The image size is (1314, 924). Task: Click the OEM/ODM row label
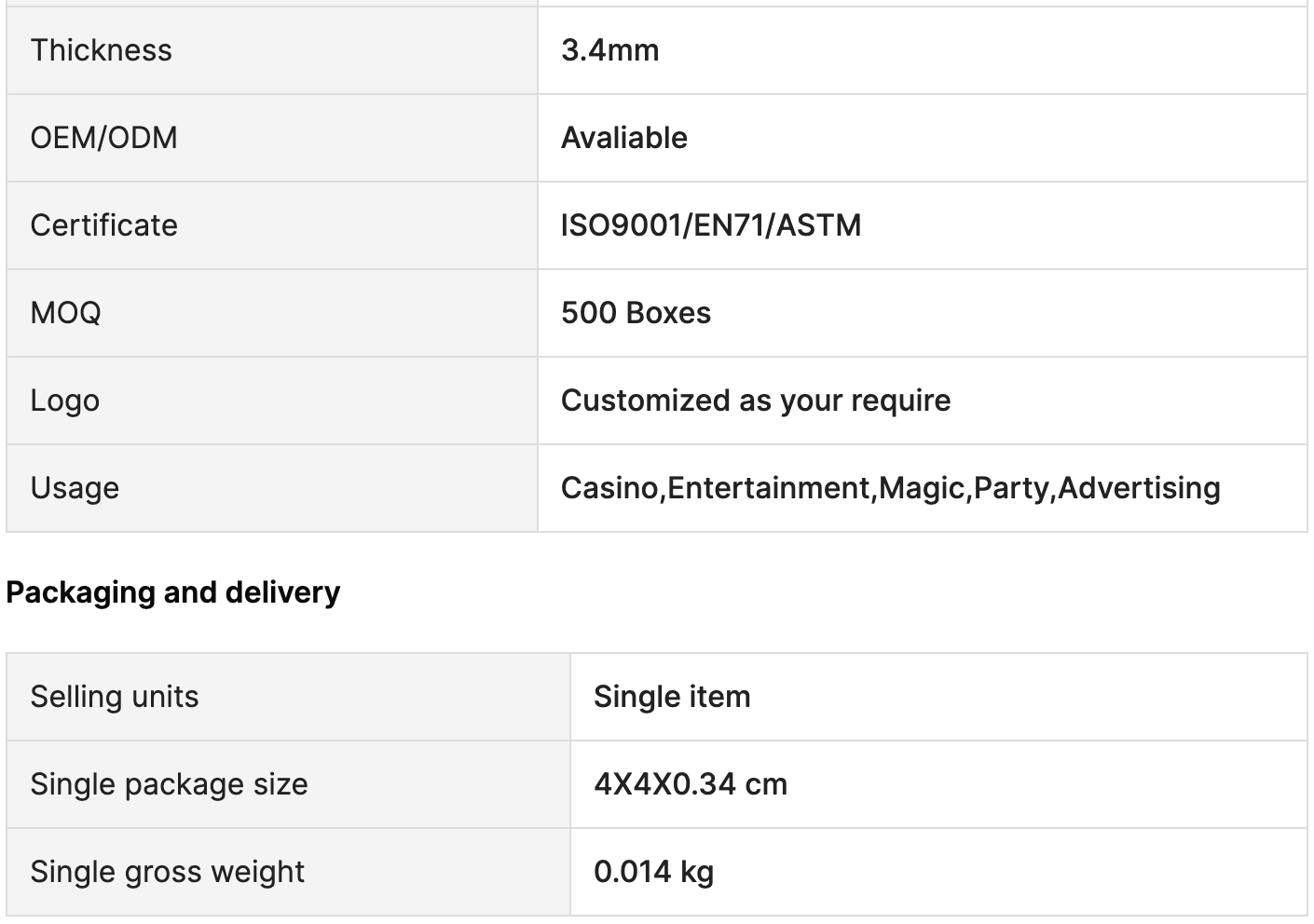(103, 138)
